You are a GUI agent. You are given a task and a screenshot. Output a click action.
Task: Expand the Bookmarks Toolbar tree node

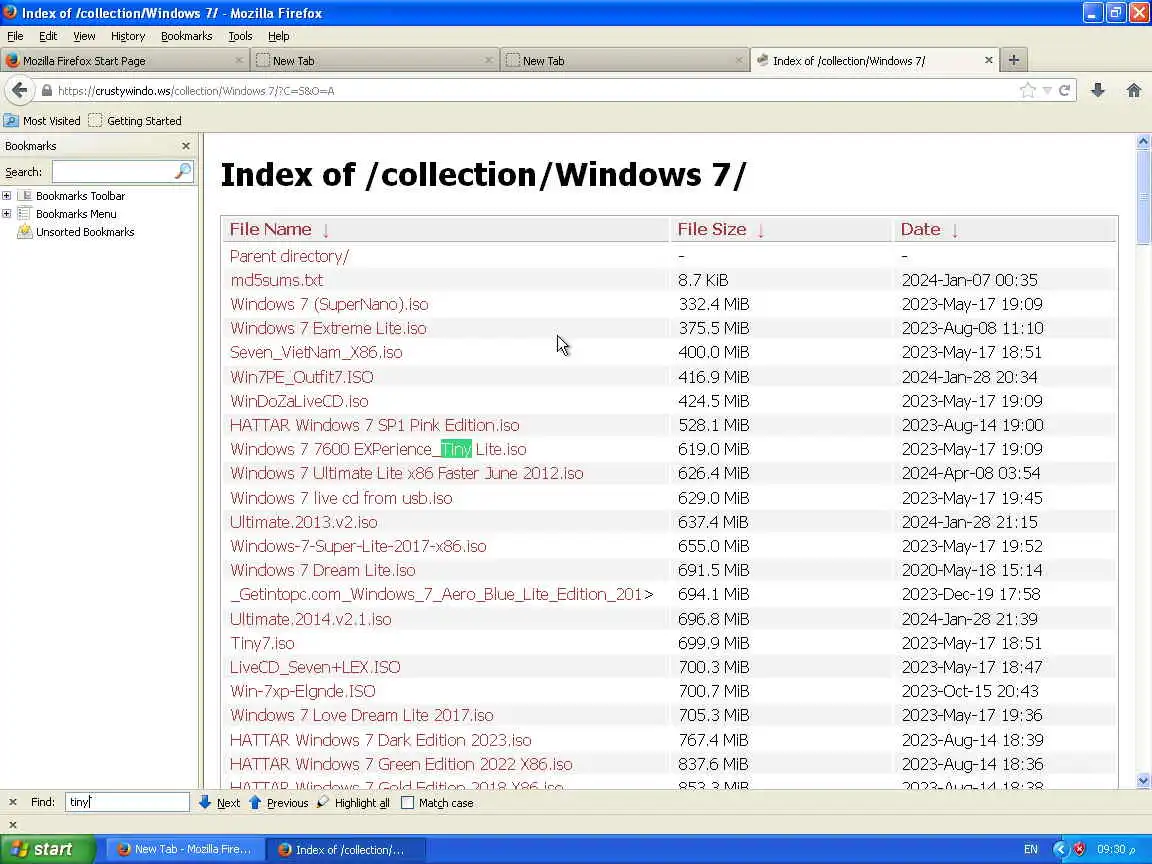[7, 195]
